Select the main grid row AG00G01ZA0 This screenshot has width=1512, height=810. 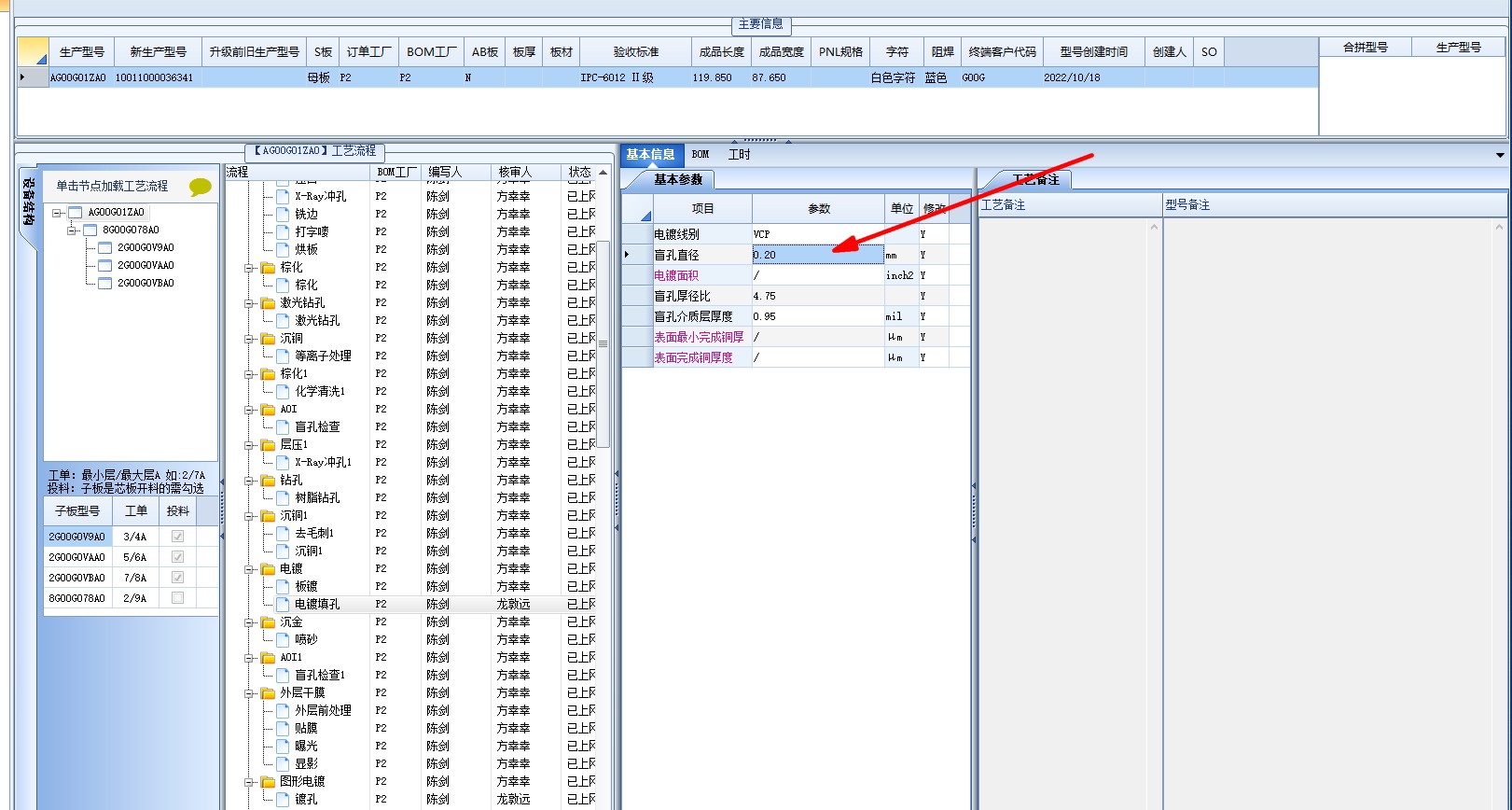pos(668,77)
